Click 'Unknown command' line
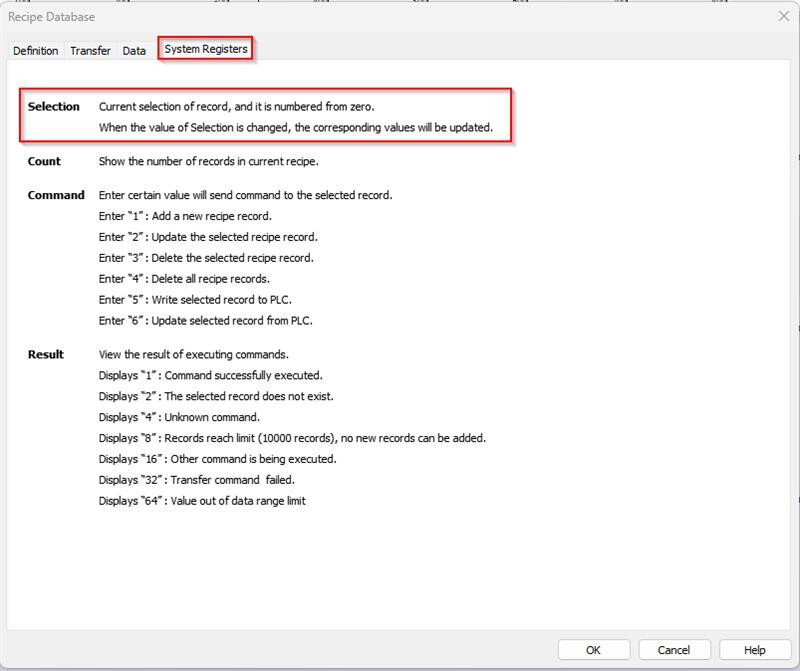The height and width of the screenshot is (671, 800). click(x=179, y=417)
